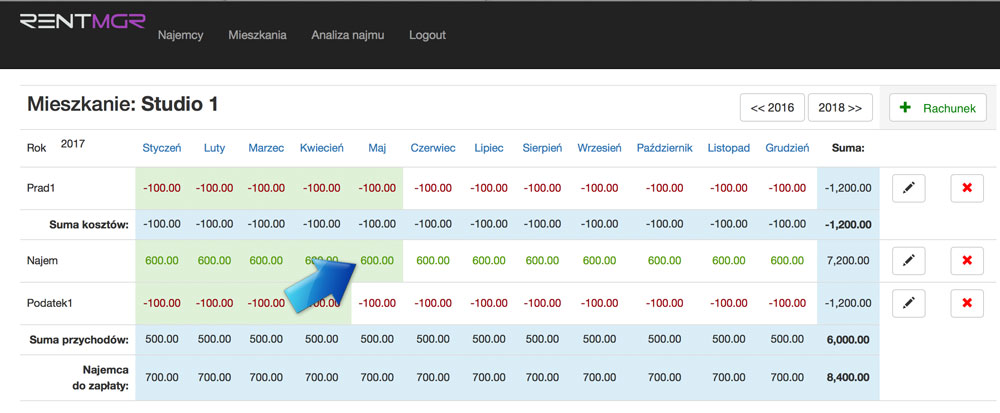Screen dimensions: 1000x413
Task: Remove the Najem row via red X
Action: tap(966, 261)
